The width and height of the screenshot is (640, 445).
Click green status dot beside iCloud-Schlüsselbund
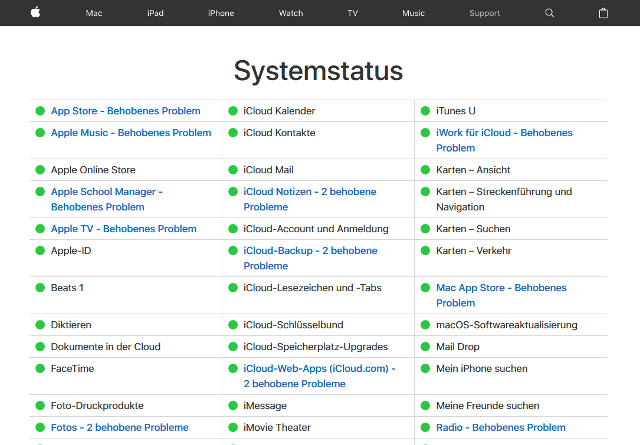point(233,325)
